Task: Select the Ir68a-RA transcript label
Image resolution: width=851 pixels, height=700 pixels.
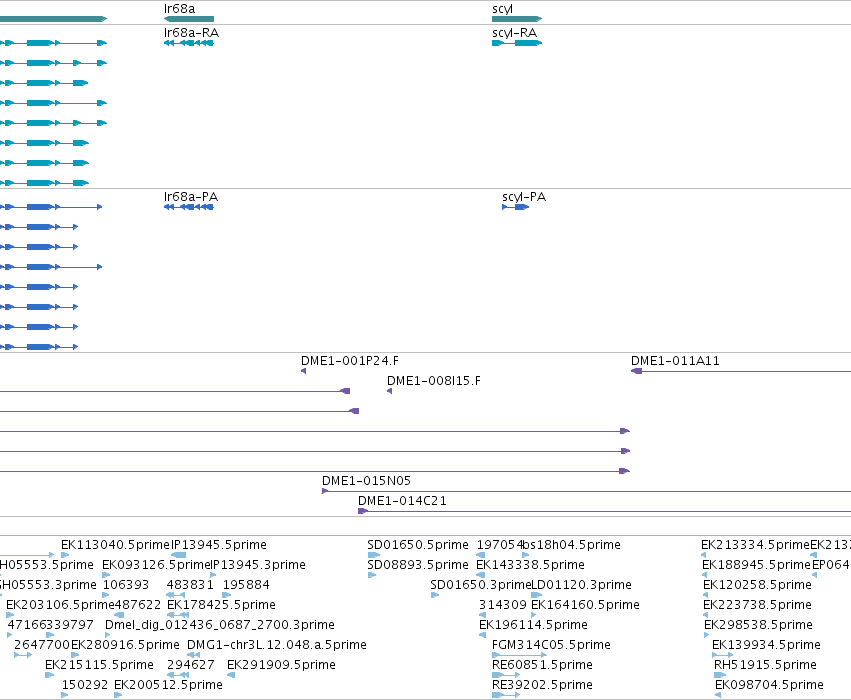Action: tap(191, 33)
